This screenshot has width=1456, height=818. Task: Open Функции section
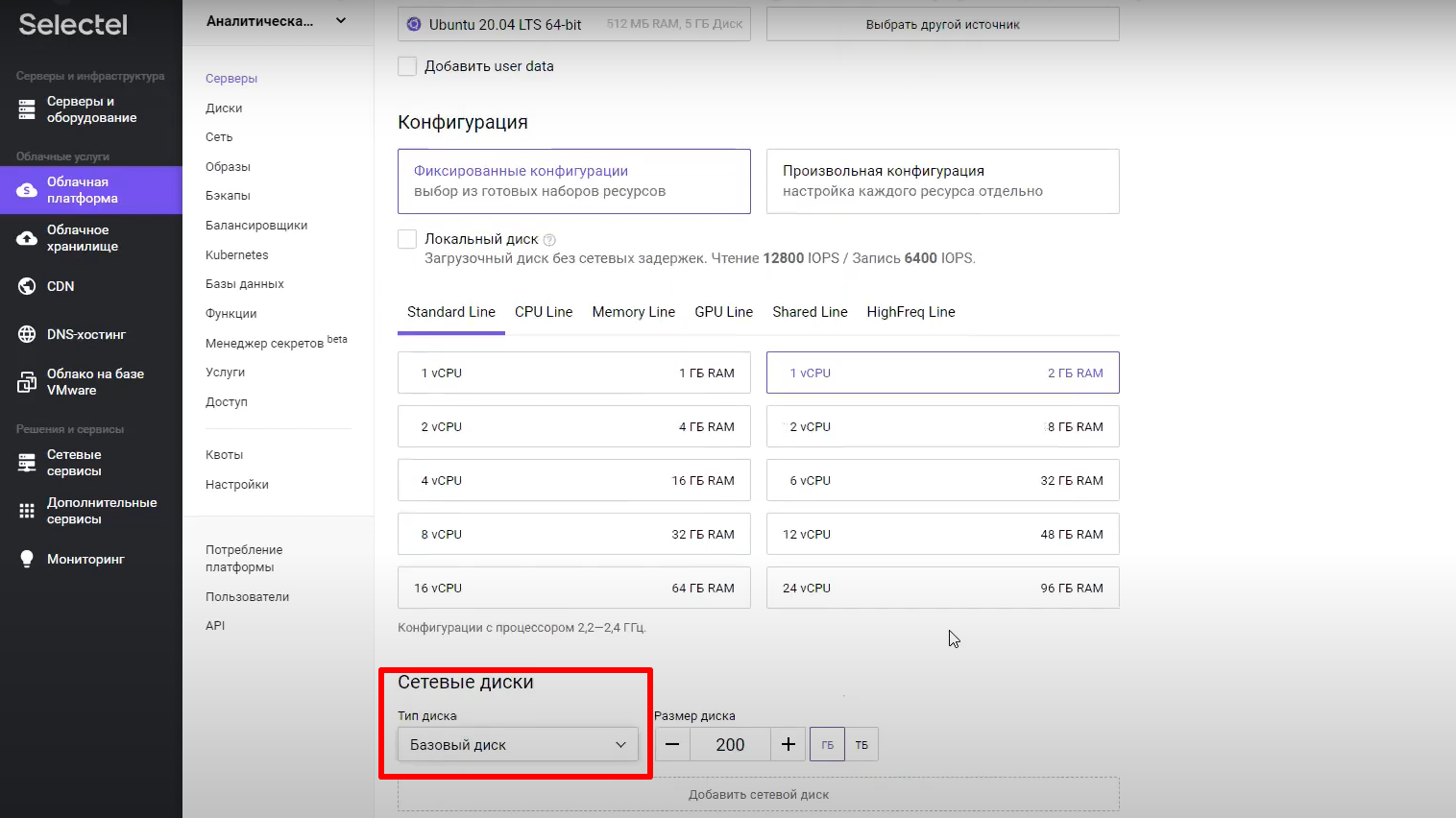[x=231, y=314]
